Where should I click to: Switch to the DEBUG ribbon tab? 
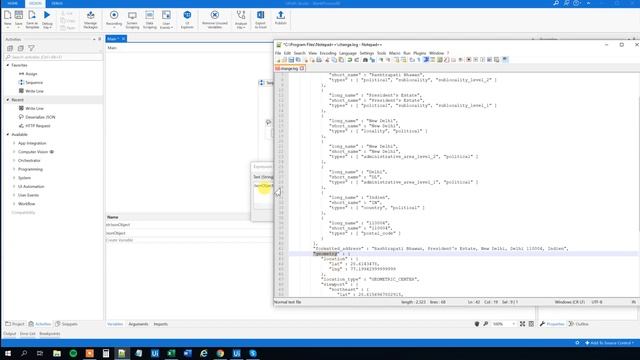57,3
